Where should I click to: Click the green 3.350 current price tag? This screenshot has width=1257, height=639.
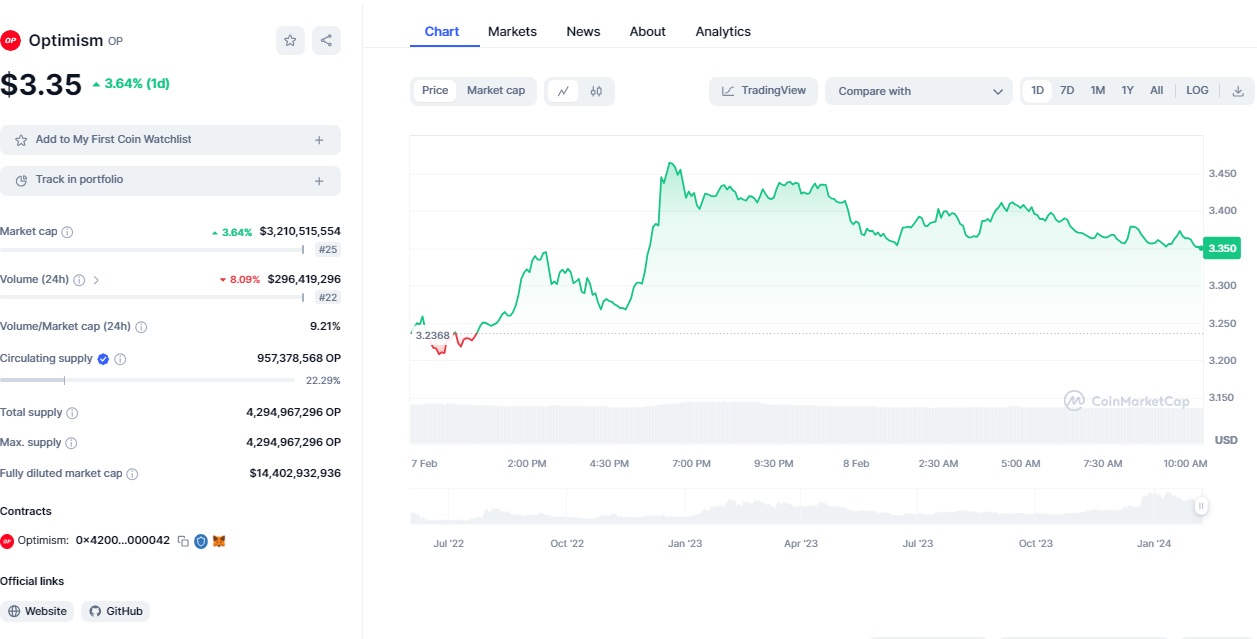click(x=1222, y=248)
